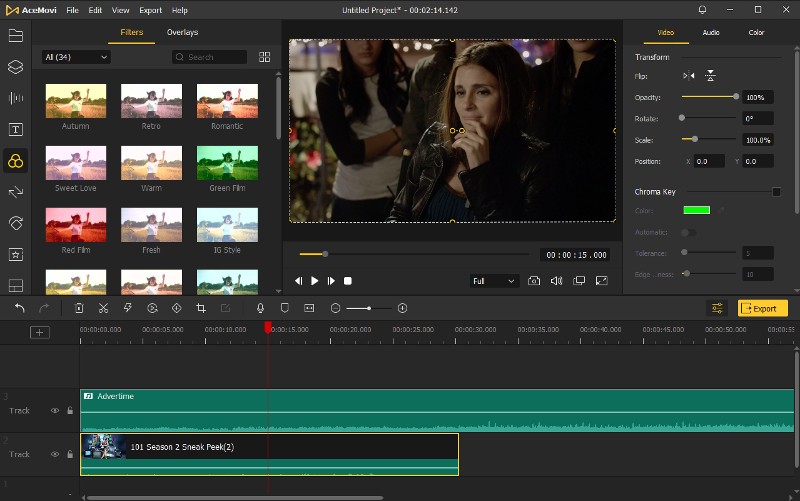The image size is (800, 501).
Task: Switch to the Audio properties tab
Action: [x=711, y=33]
